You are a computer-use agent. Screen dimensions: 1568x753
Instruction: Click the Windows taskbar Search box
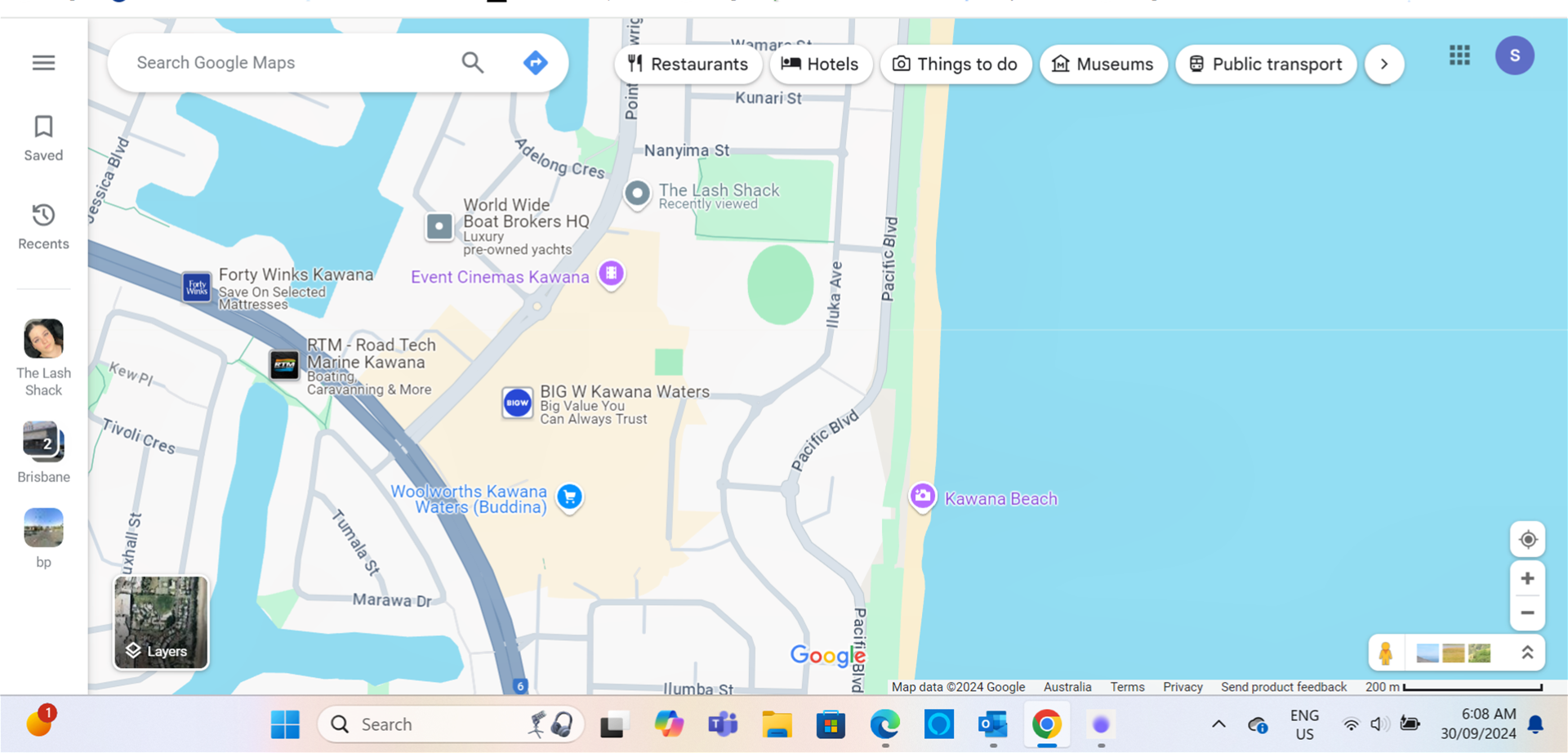click(451, 724)
